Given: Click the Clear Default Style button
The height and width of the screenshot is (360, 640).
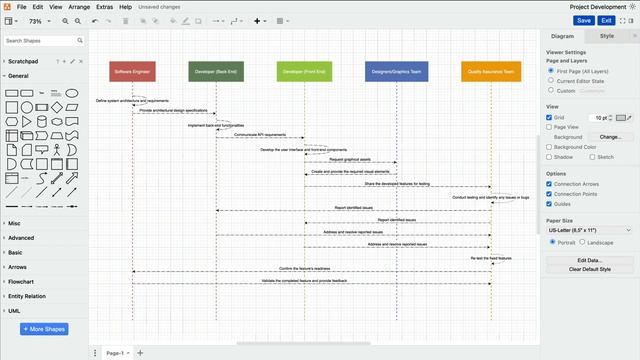Looking at the screenshot, I should tap(589, 269).
